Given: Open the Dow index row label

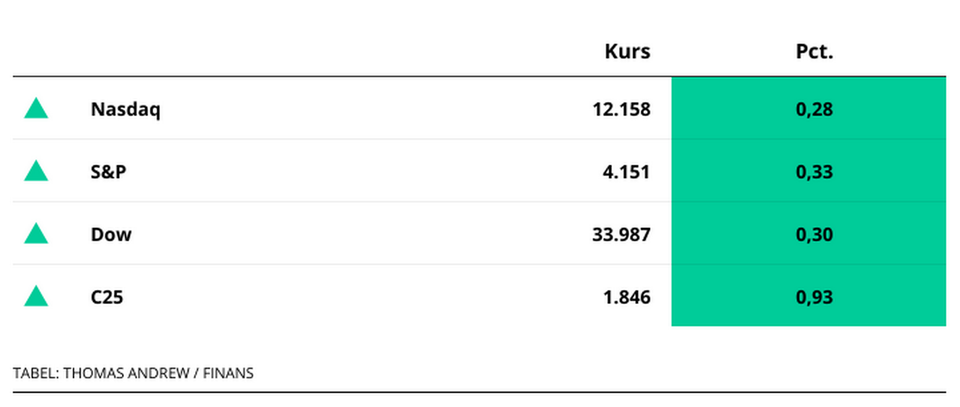Looking at the screenshot, I should (111, 234).
